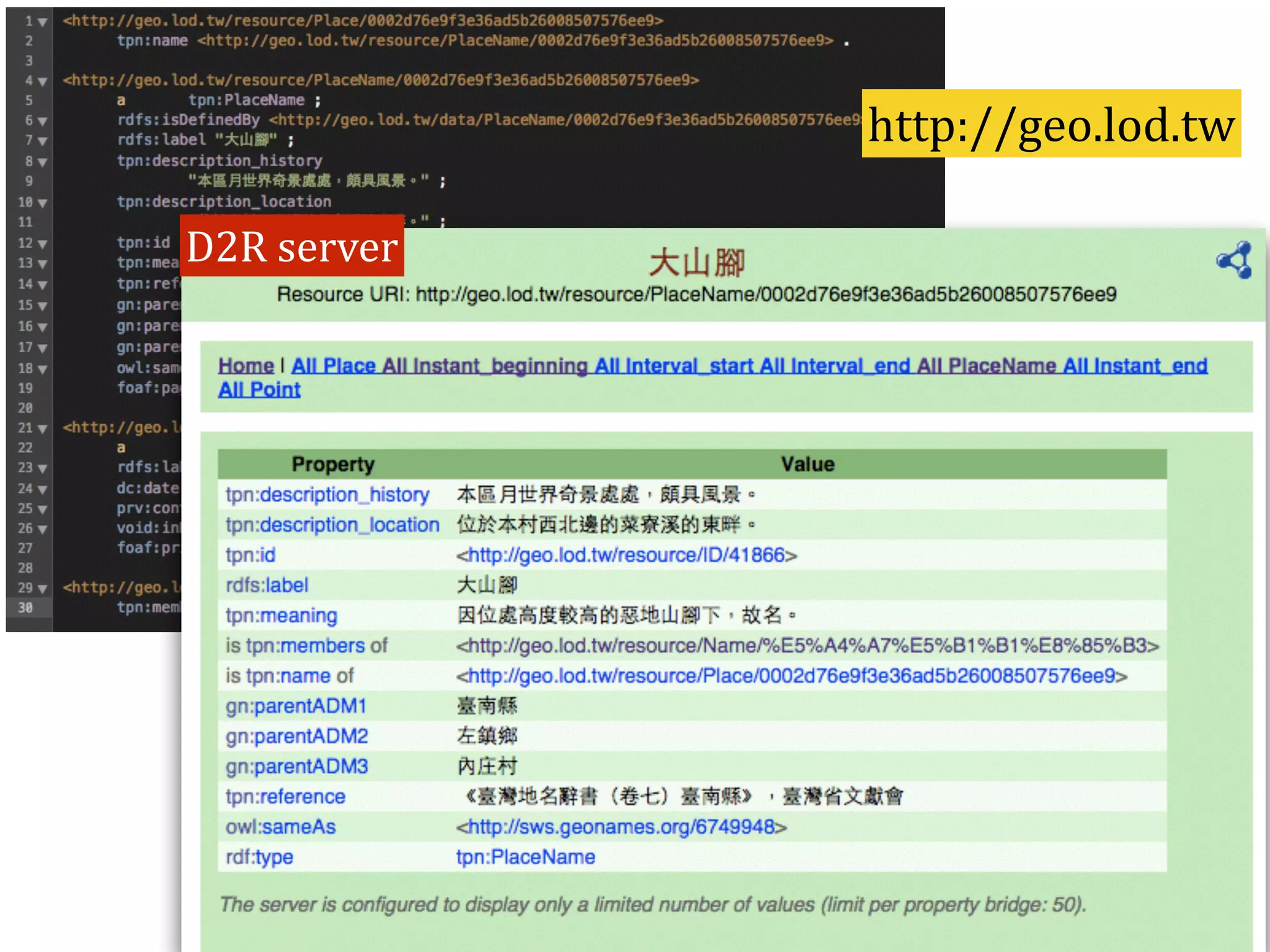The height and width of the screenshot is (952, 1270).
Task: Open the gn:parentADM1 property link
Action: click(296, 707)
